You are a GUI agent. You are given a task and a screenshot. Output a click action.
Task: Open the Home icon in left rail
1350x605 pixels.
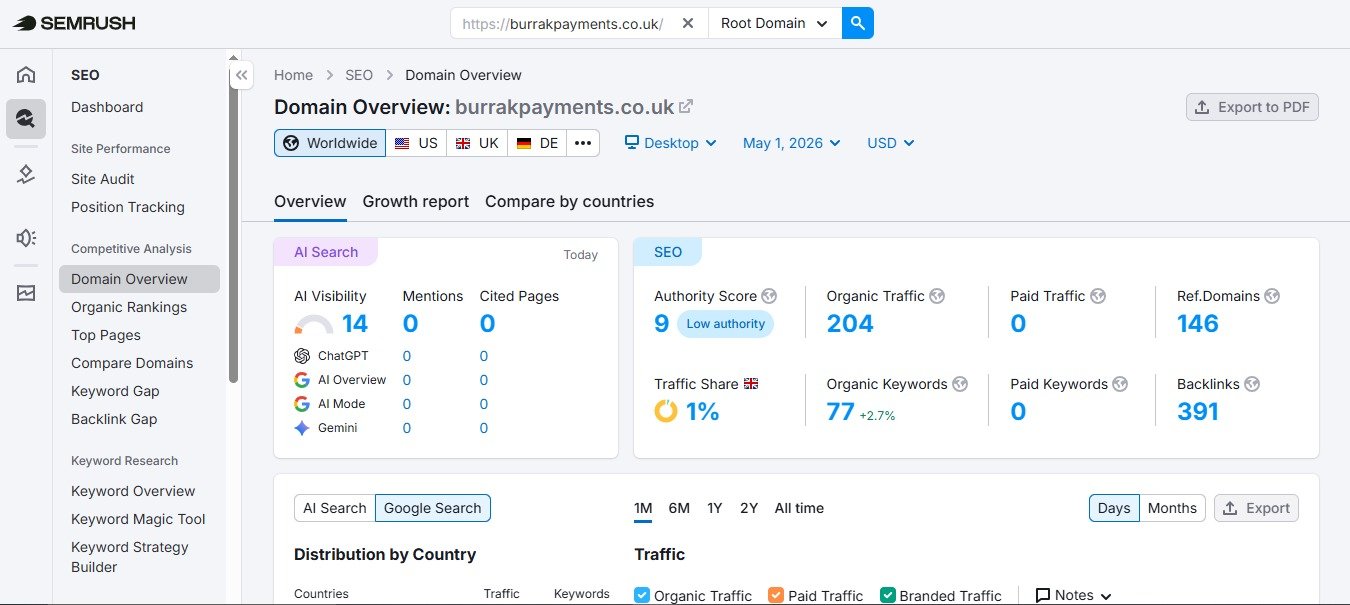(26, 74)
